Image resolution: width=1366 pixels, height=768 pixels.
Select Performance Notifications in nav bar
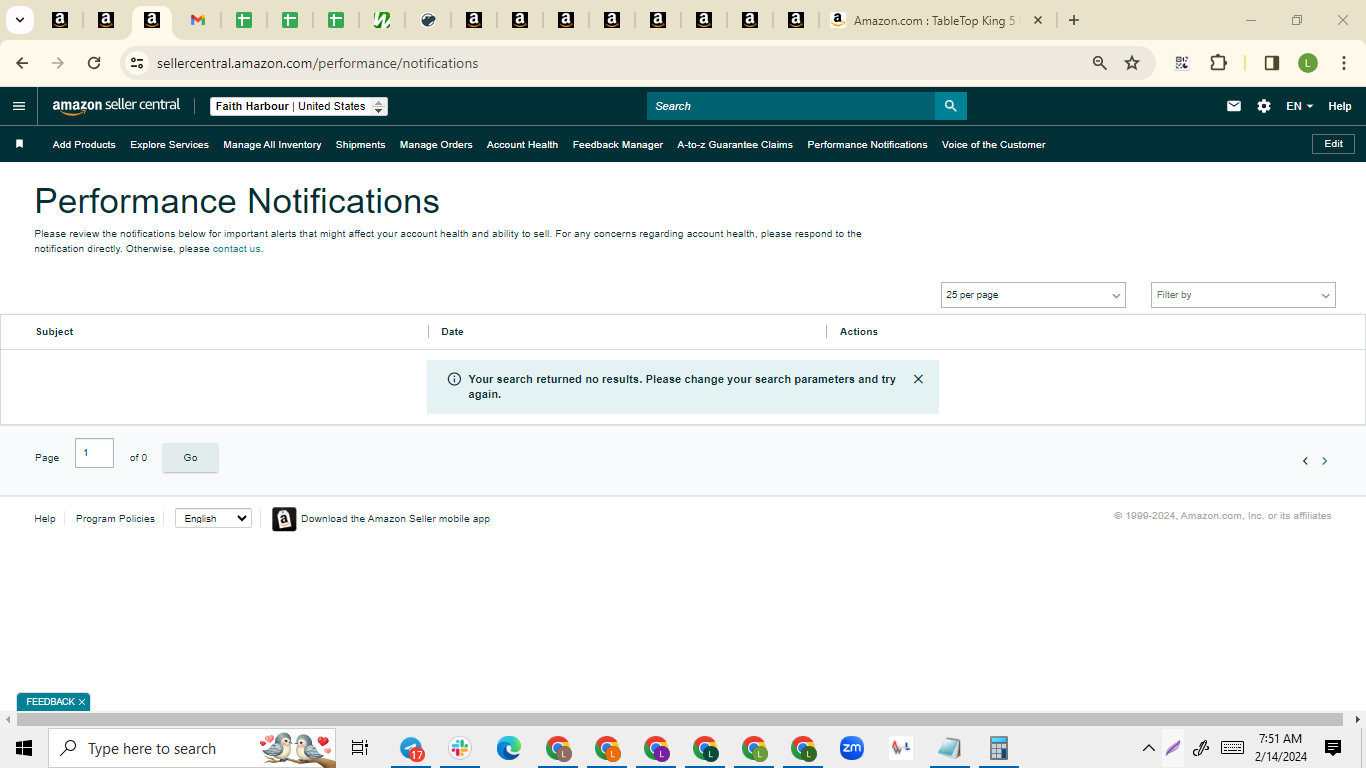867,145
